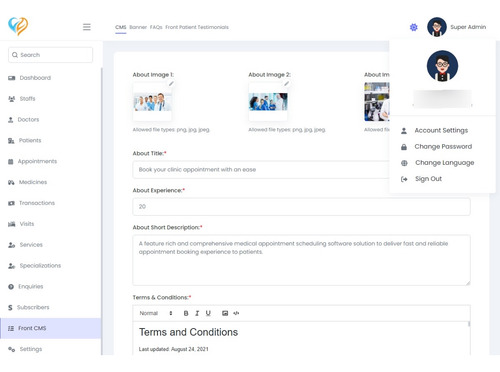The width and height of the screenshot is (500, 372).
Task: Insert image using editor toolbar icon
Action: click(225, 313)
